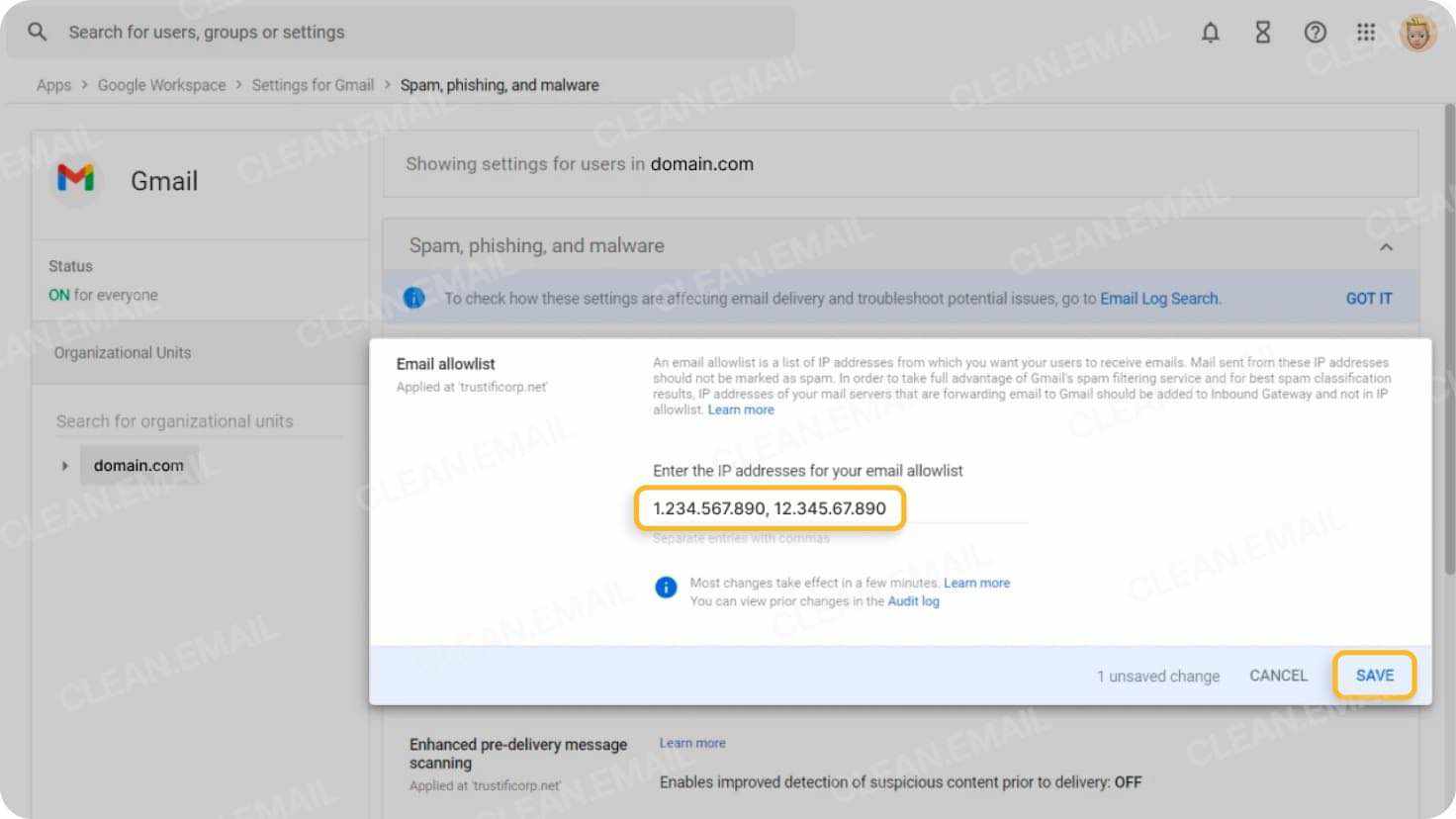Navigate to Settings for Gmail breadcrumb
This screenshot has width=1456, height=819.
click(x=313, y=85)
